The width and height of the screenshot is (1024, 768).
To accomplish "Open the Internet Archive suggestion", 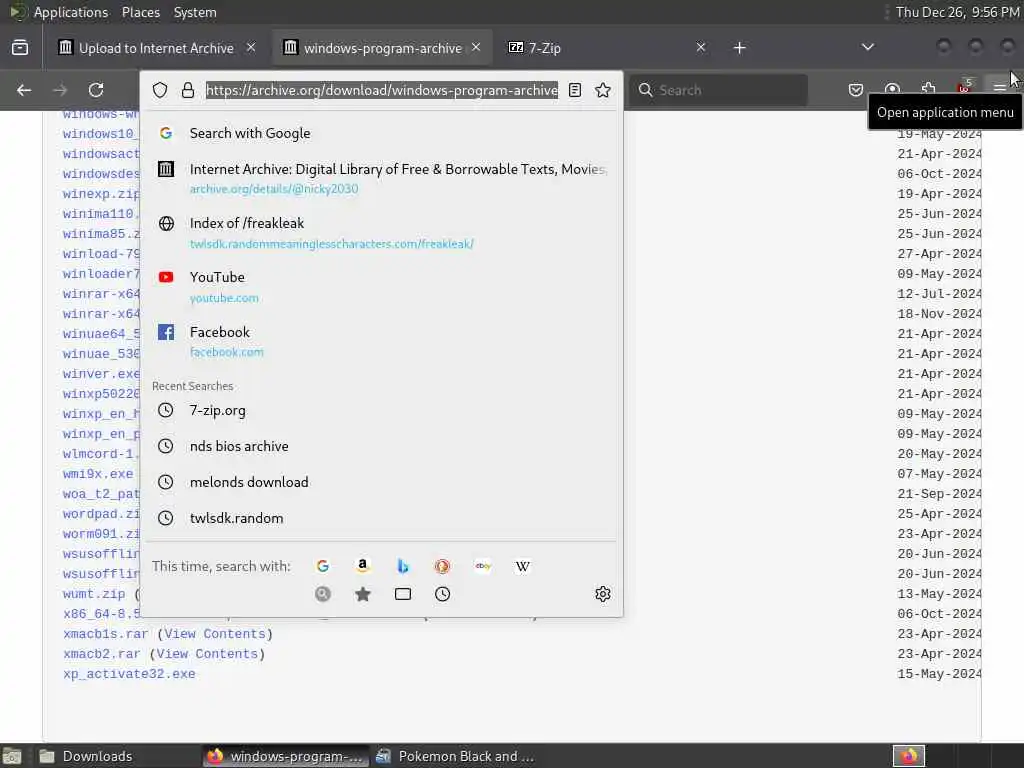I will point(381,178).
